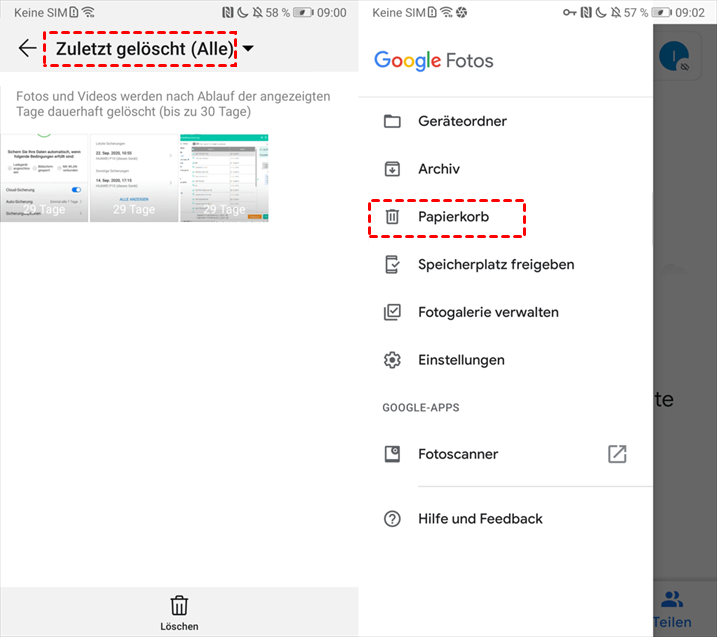Click the Zuletzt gelöscht (Alle) title
The height and width of the screenshot is (637, 717).
point(144,48)
